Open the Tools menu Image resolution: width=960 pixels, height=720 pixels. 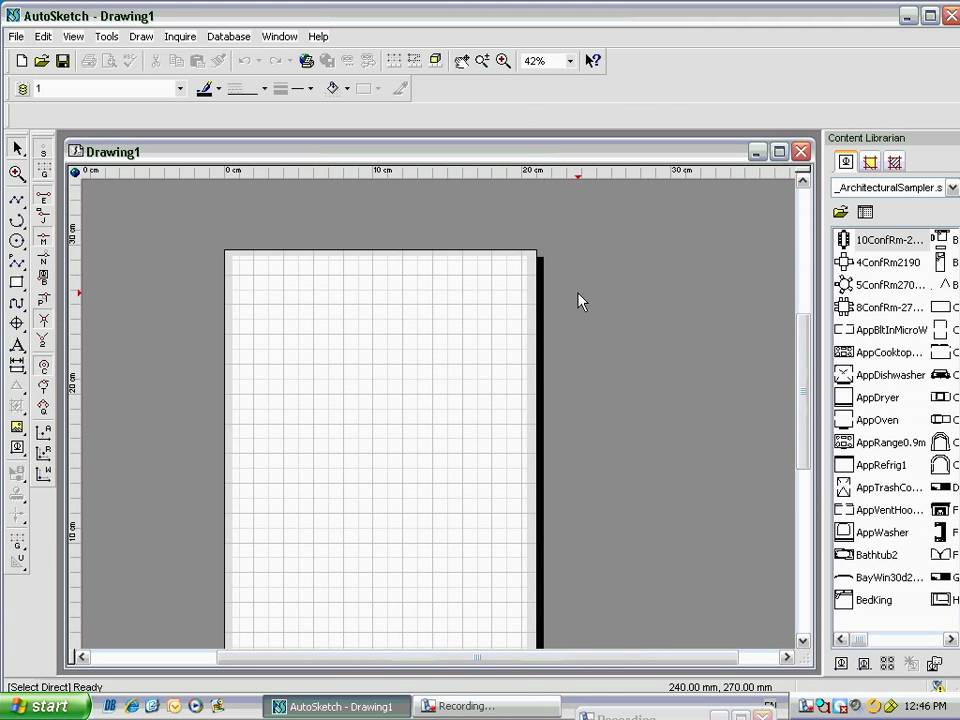point(107,37)
